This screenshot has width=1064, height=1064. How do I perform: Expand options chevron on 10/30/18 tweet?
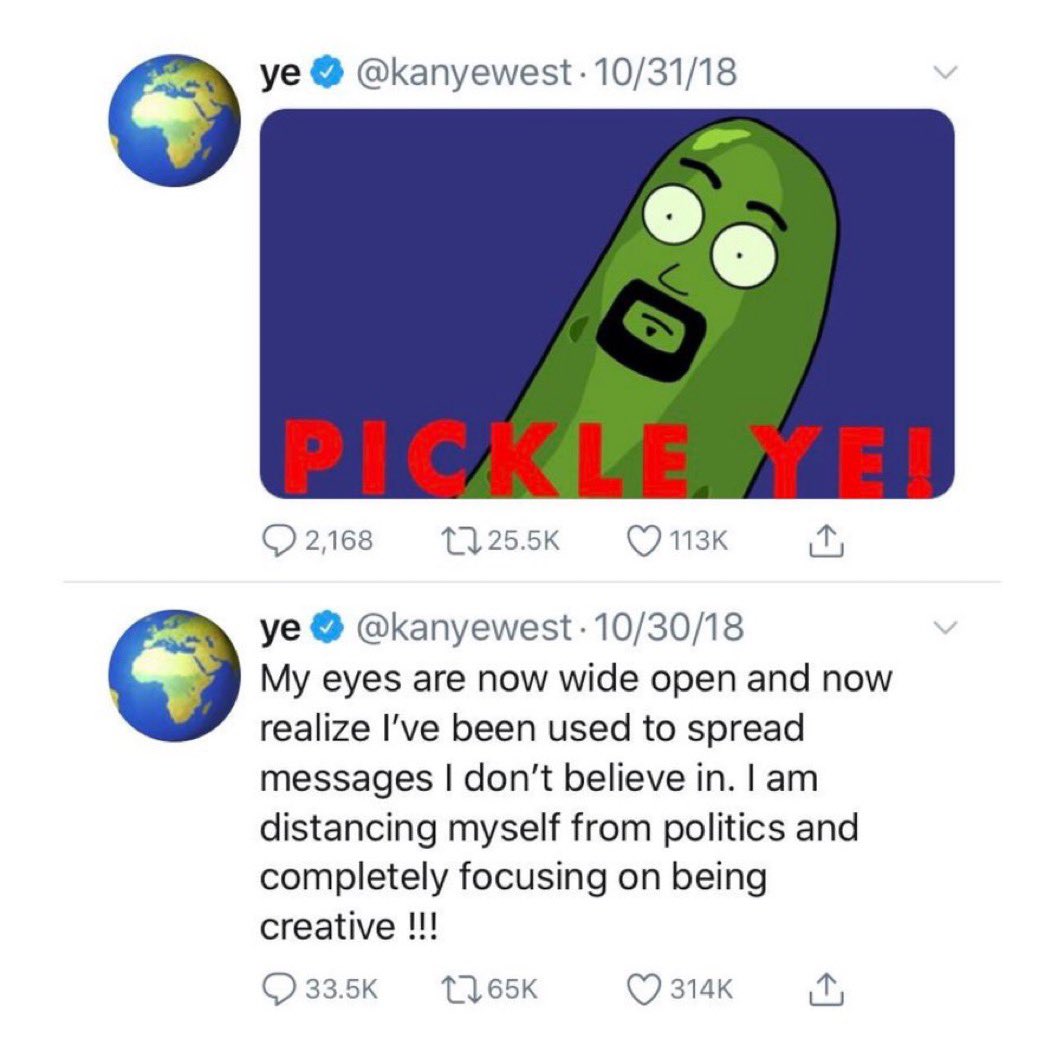[944, 628]
